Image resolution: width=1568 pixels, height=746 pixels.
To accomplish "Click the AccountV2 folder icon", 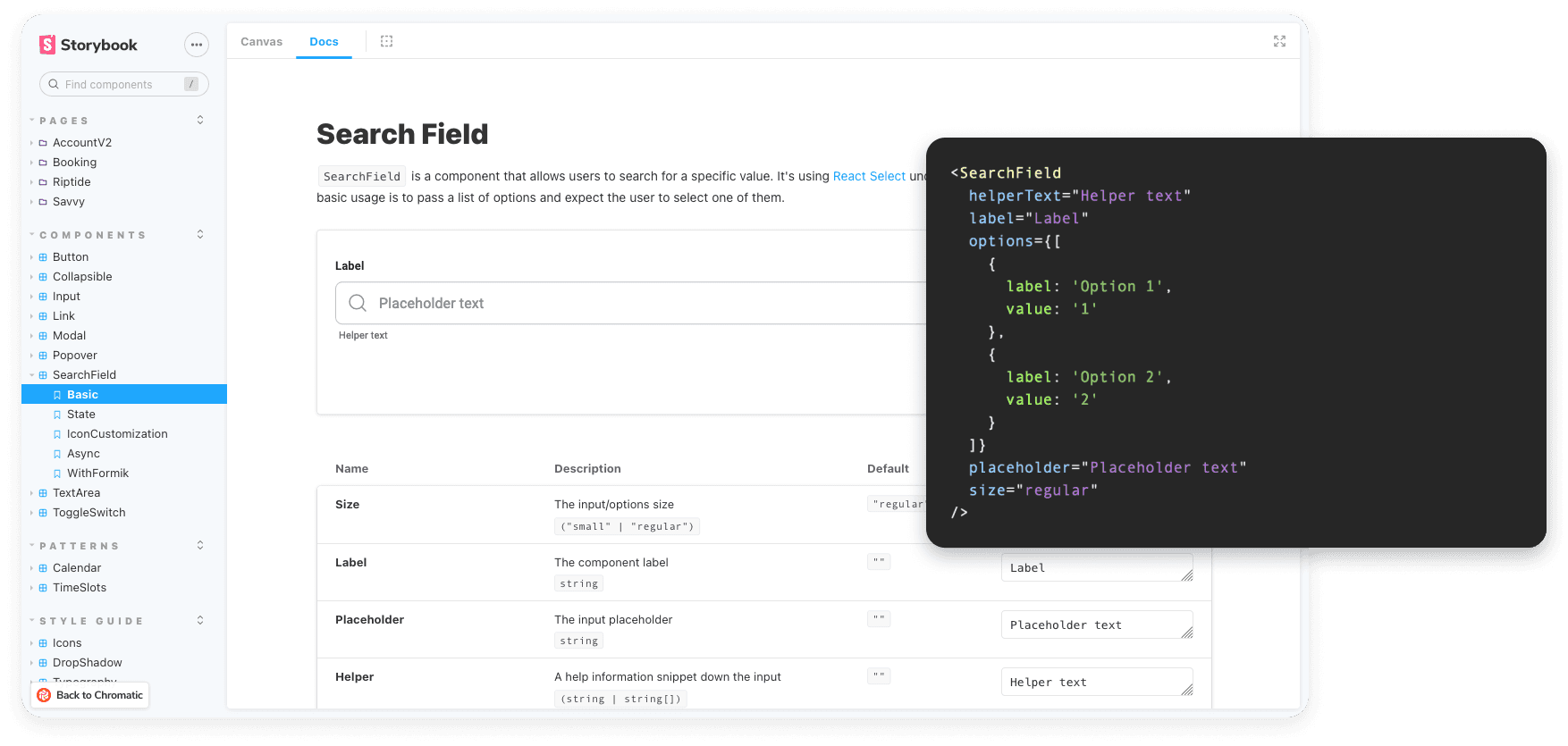I will [x=43, y=143].
